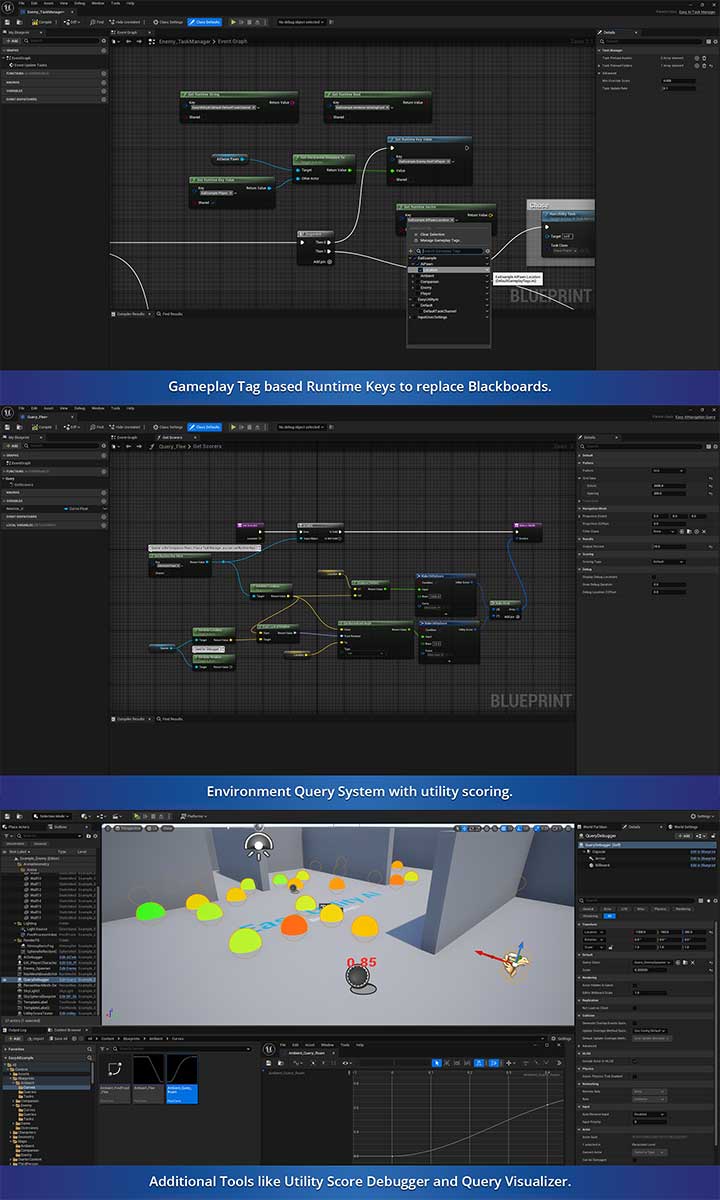Click the green Play button in Enemy_TaskManager toolbar
The image size is (720, 1200).
tap(234, 21)
